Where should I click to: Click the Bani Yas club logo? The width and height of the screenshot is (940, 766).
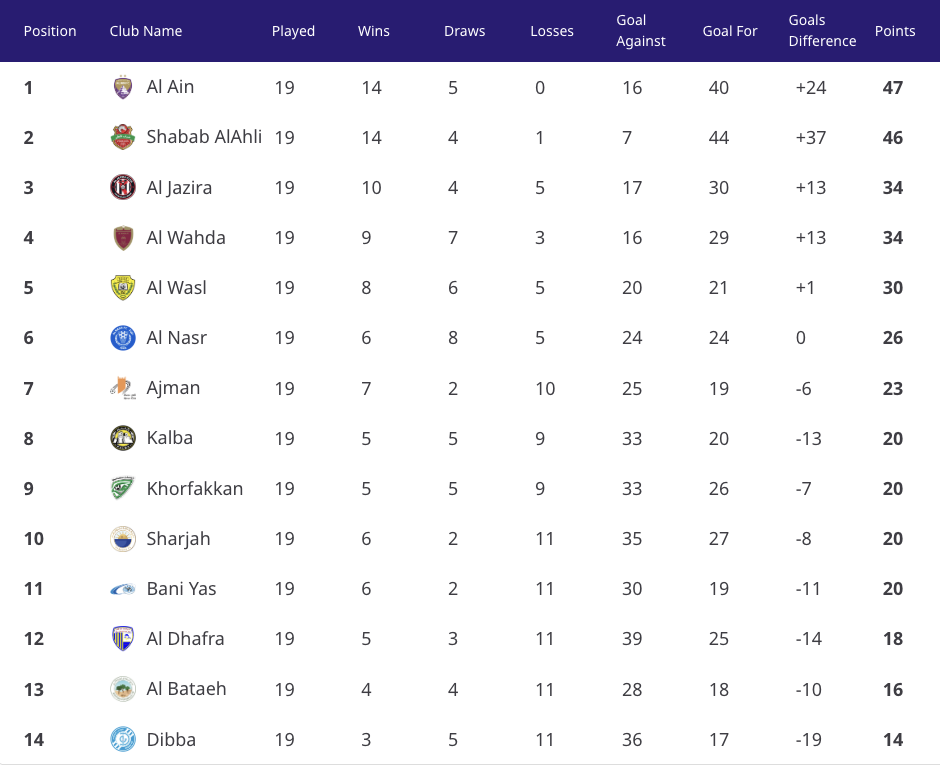coord(122,589)
